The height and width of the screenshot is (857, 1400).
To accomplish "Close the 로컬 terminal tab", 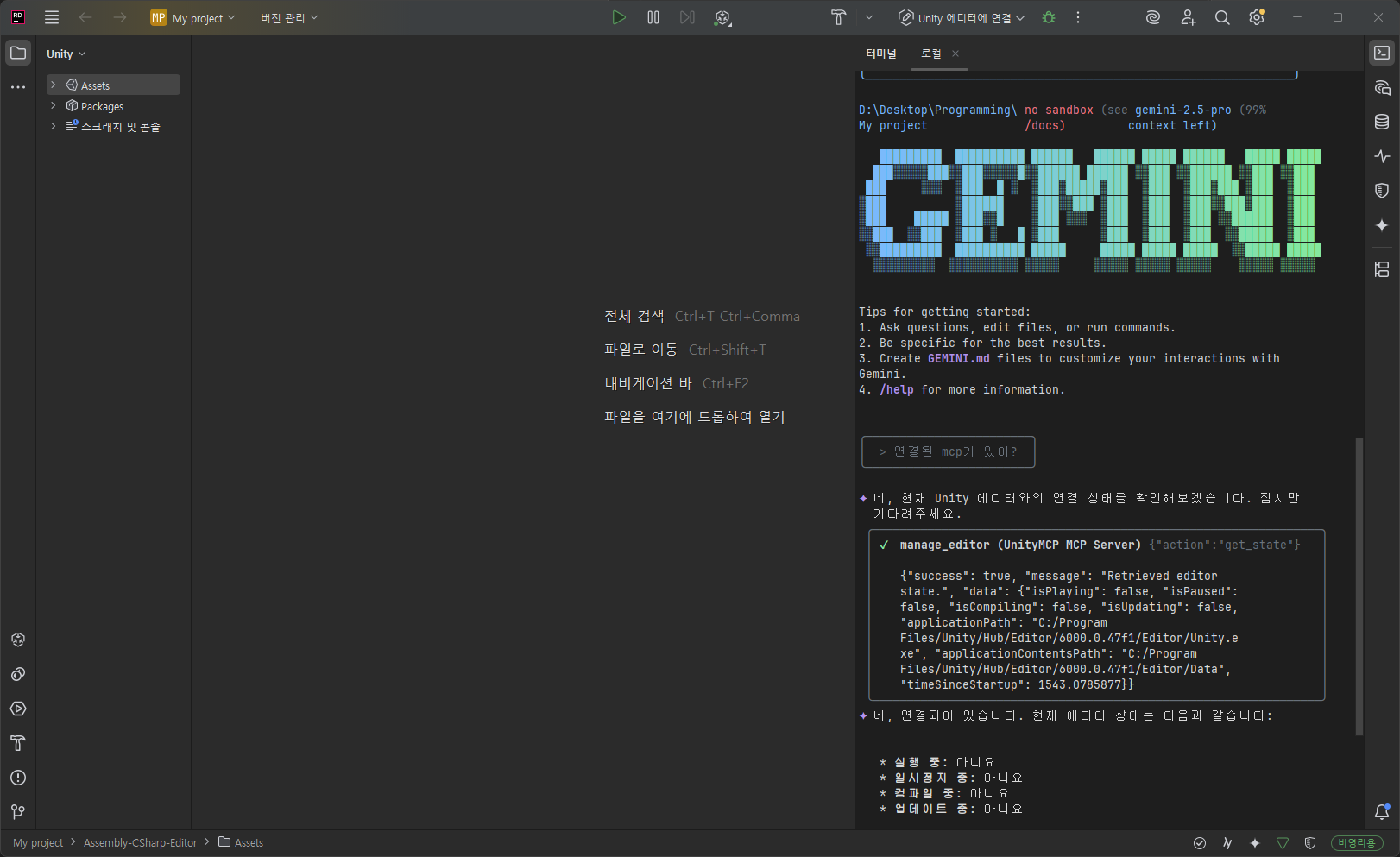I will pyautogui.click(x=955, y=54).
